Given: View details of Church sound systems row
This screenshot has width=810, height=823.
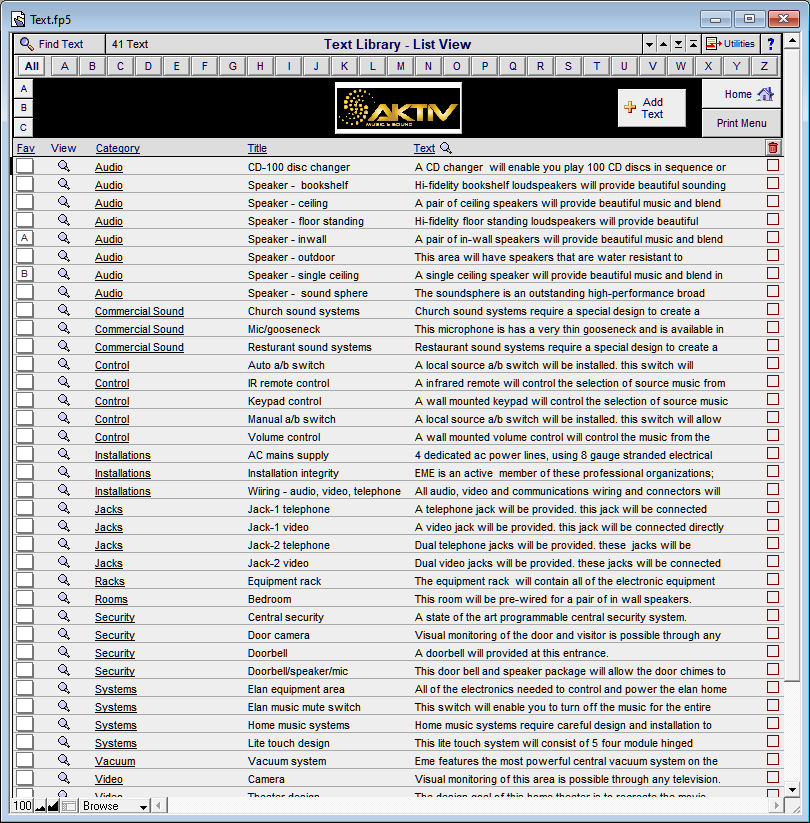Looking at the screenshot, I should click(x=64, y=310).
